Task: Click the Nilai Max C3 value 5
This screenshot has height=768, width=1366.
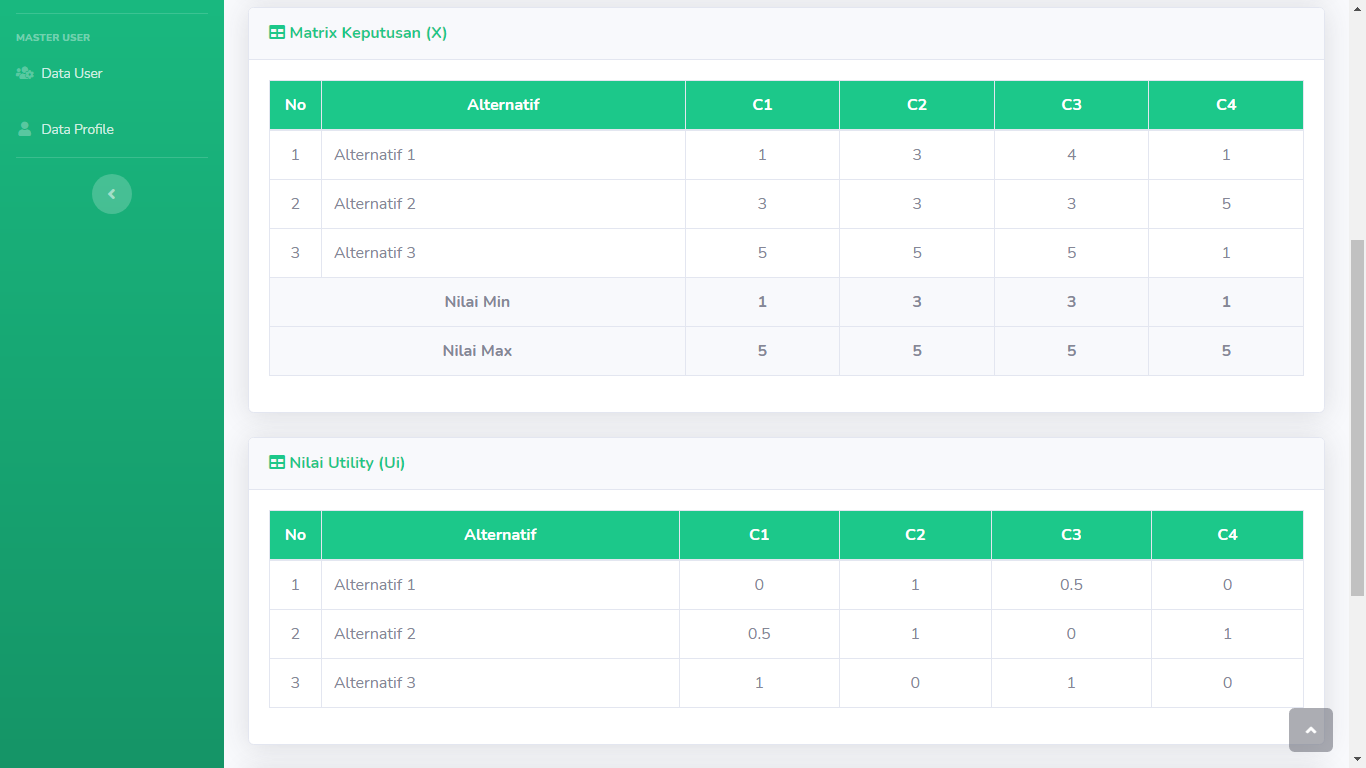Action: coord(1071,351)
